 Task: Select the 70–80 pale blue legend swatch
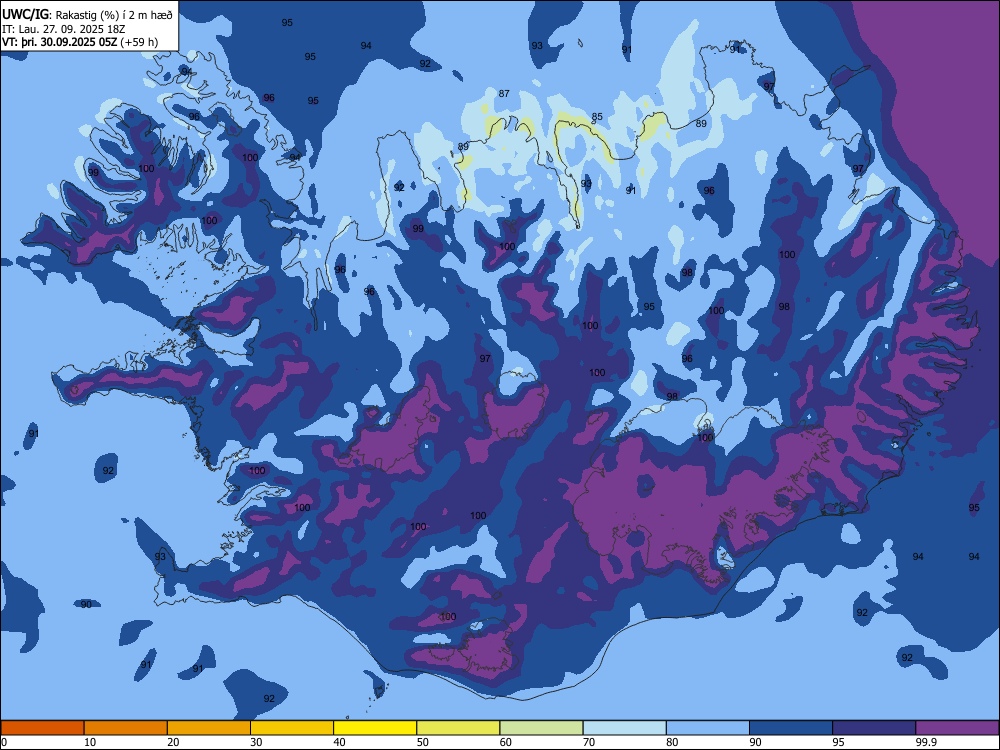coord(624,728)
